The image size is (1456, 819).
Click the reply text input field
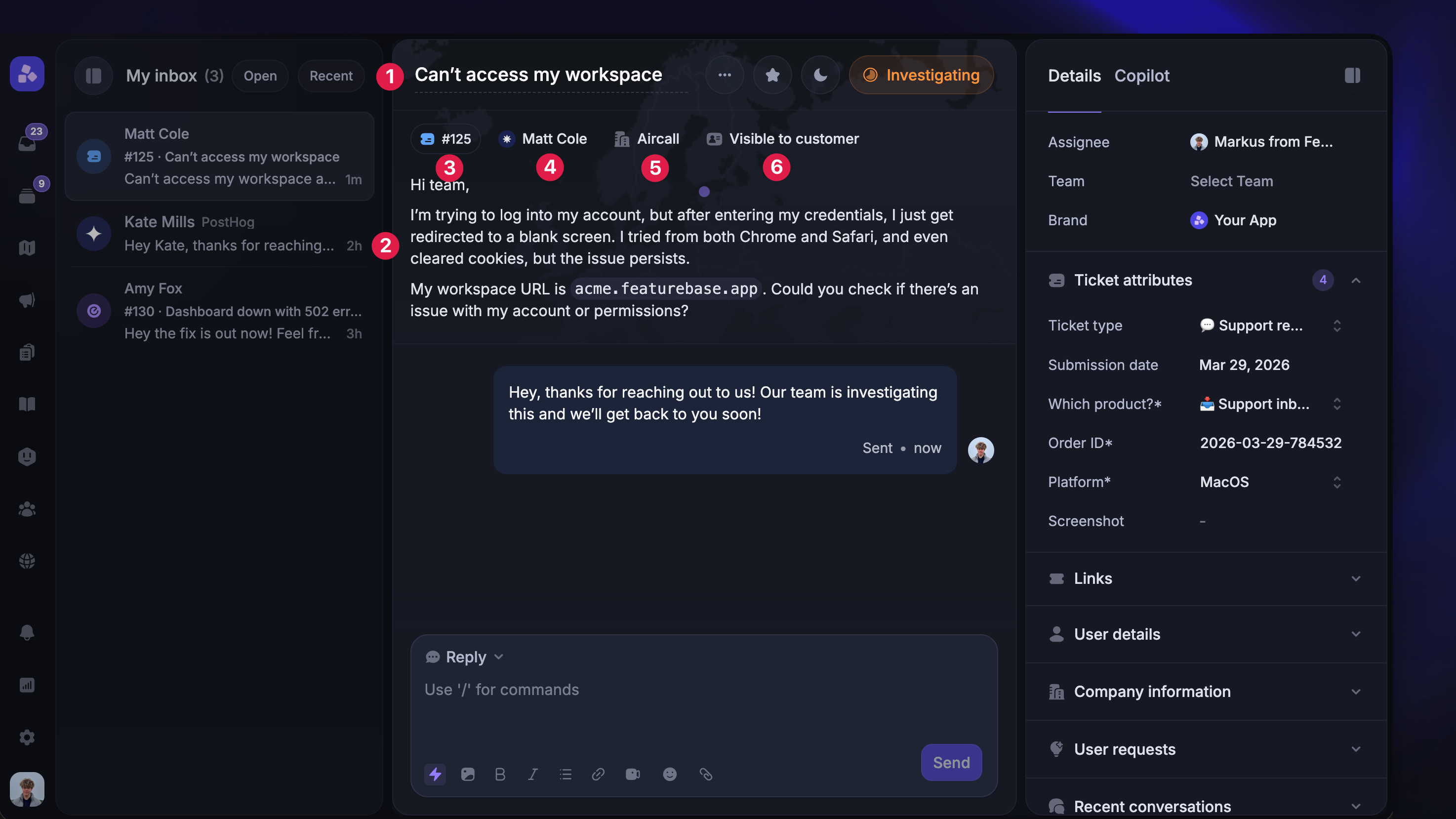pyautogui.click(x=704, y=709)
